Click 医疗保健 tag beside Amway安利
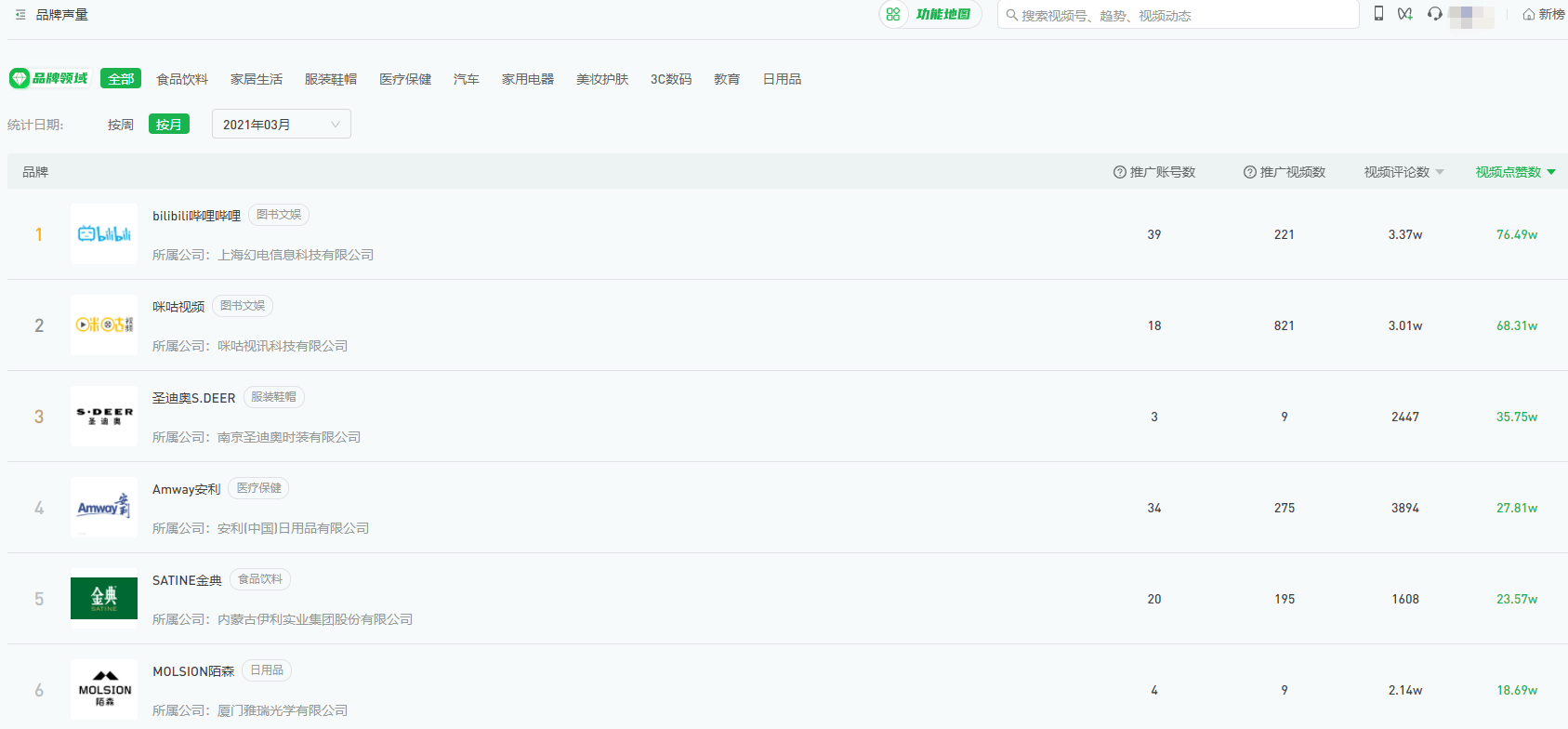Screen dimensions: 1568x729 (x=258, y=488)
